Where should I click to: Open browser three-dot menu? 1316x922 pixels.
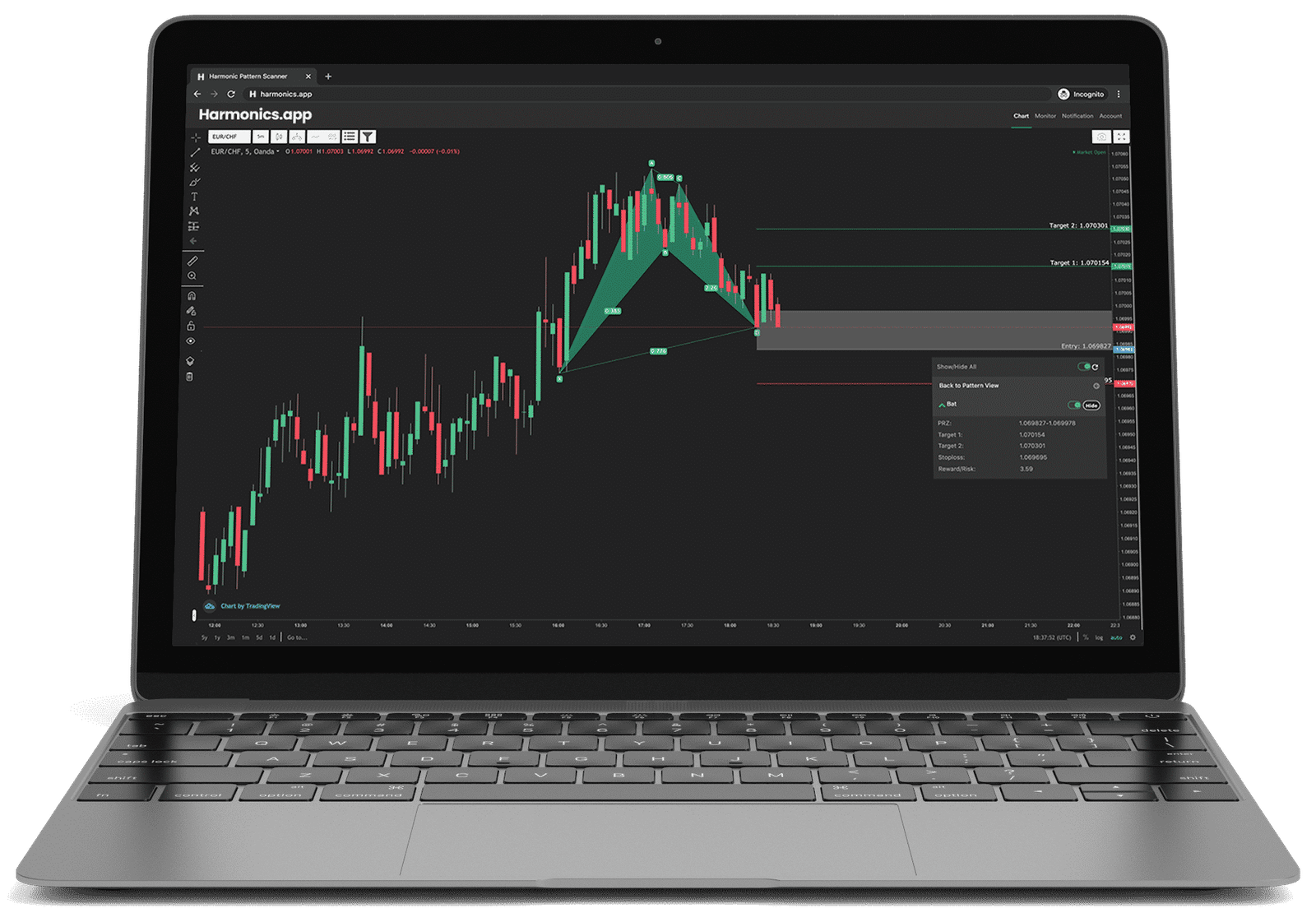pos(1119,95)
